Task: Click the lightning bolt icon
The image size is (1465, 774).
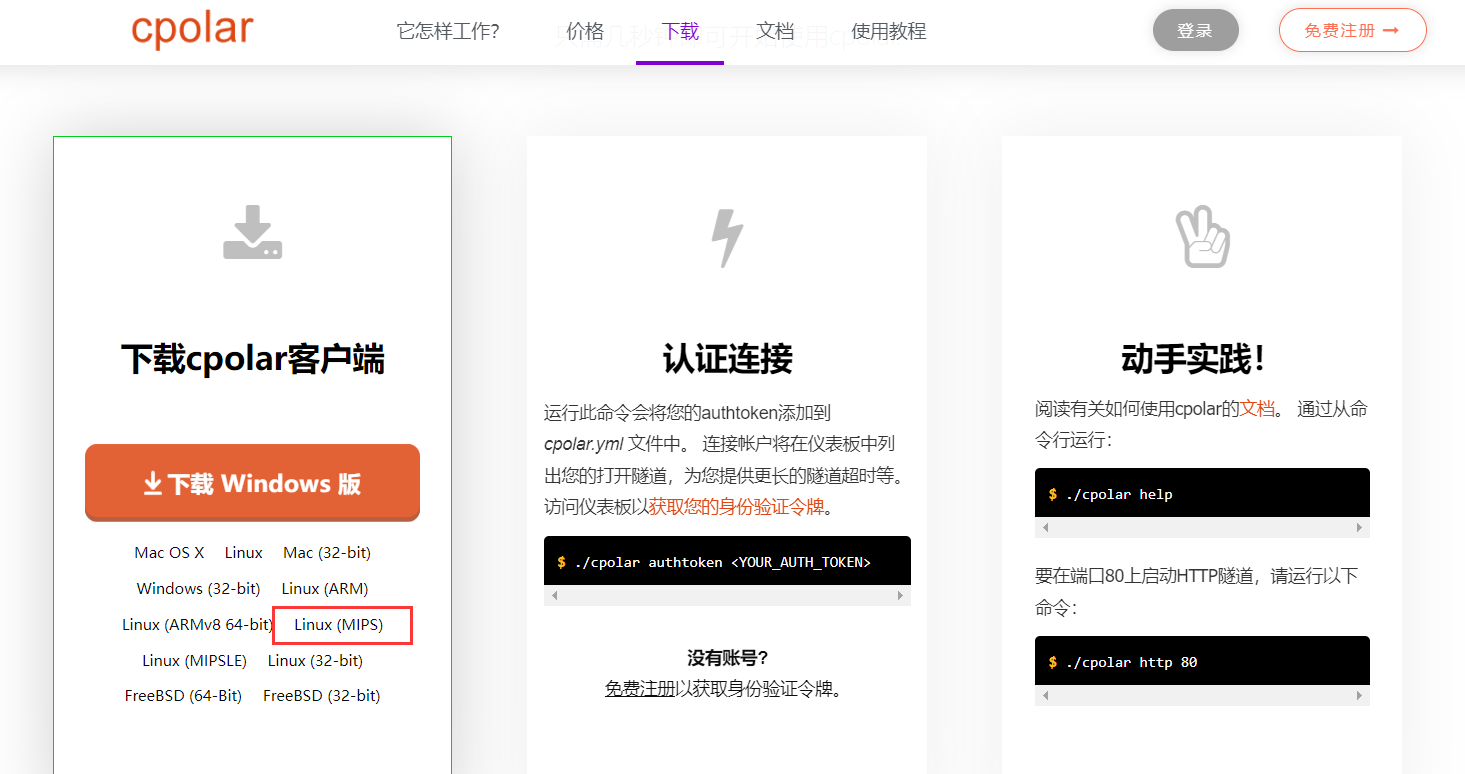Action: point(727,238)
